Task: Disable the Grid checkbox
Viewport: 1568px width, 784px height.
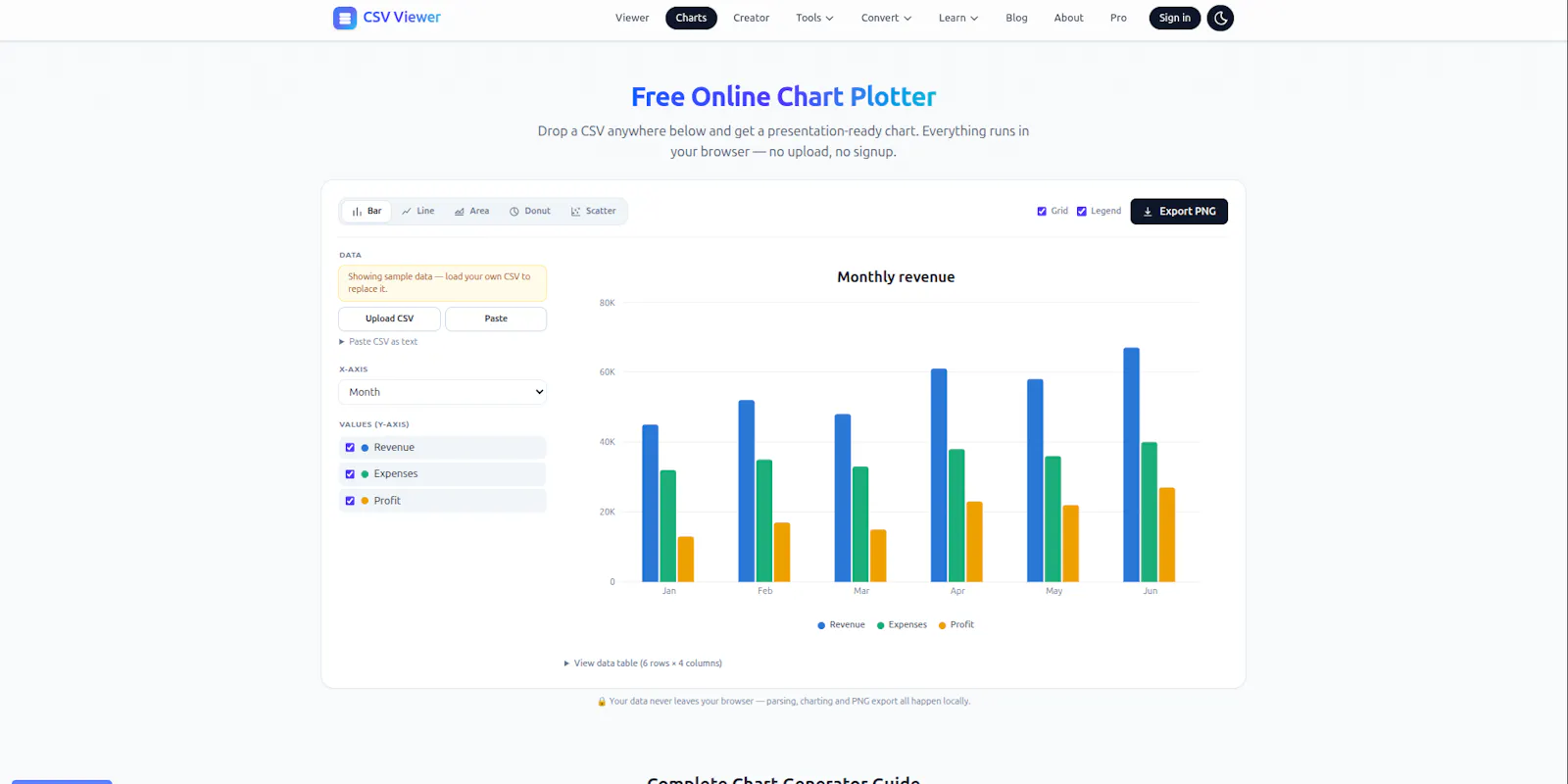Action: click(x=1042, y=212)
